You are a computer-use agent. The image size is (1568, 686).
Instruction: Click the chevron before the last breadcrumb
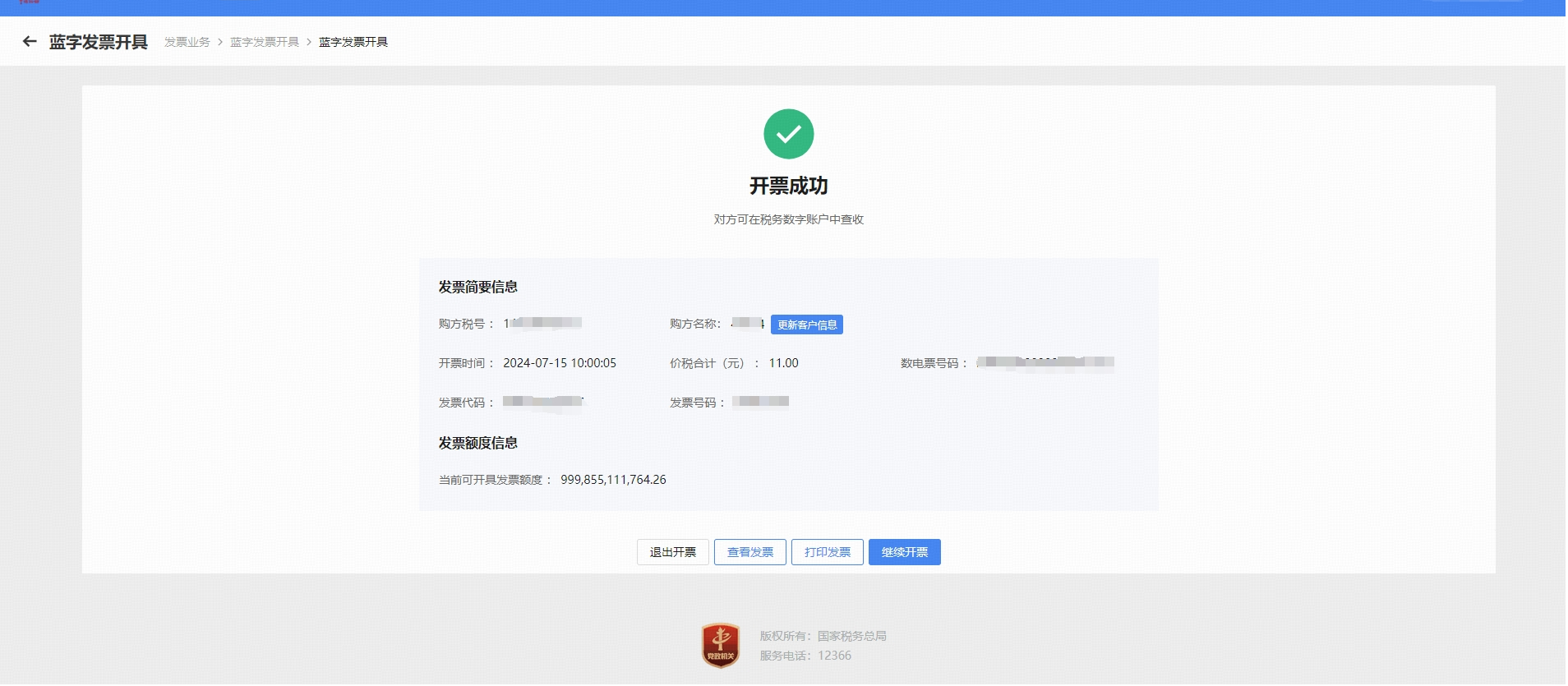(x=309, y=42)
